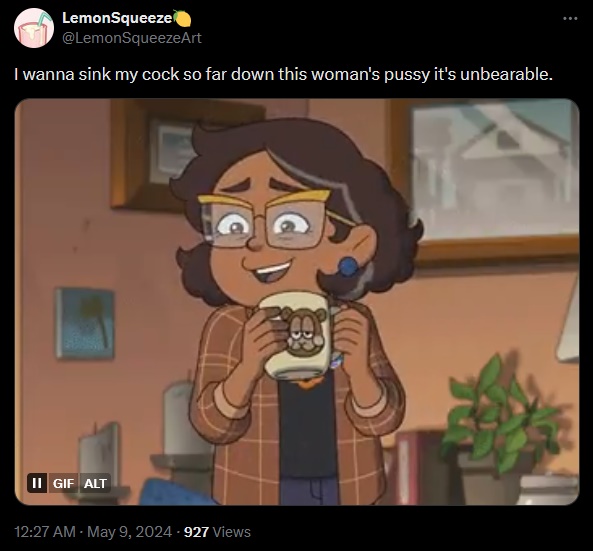Click the tweet text body

point(283,74)
